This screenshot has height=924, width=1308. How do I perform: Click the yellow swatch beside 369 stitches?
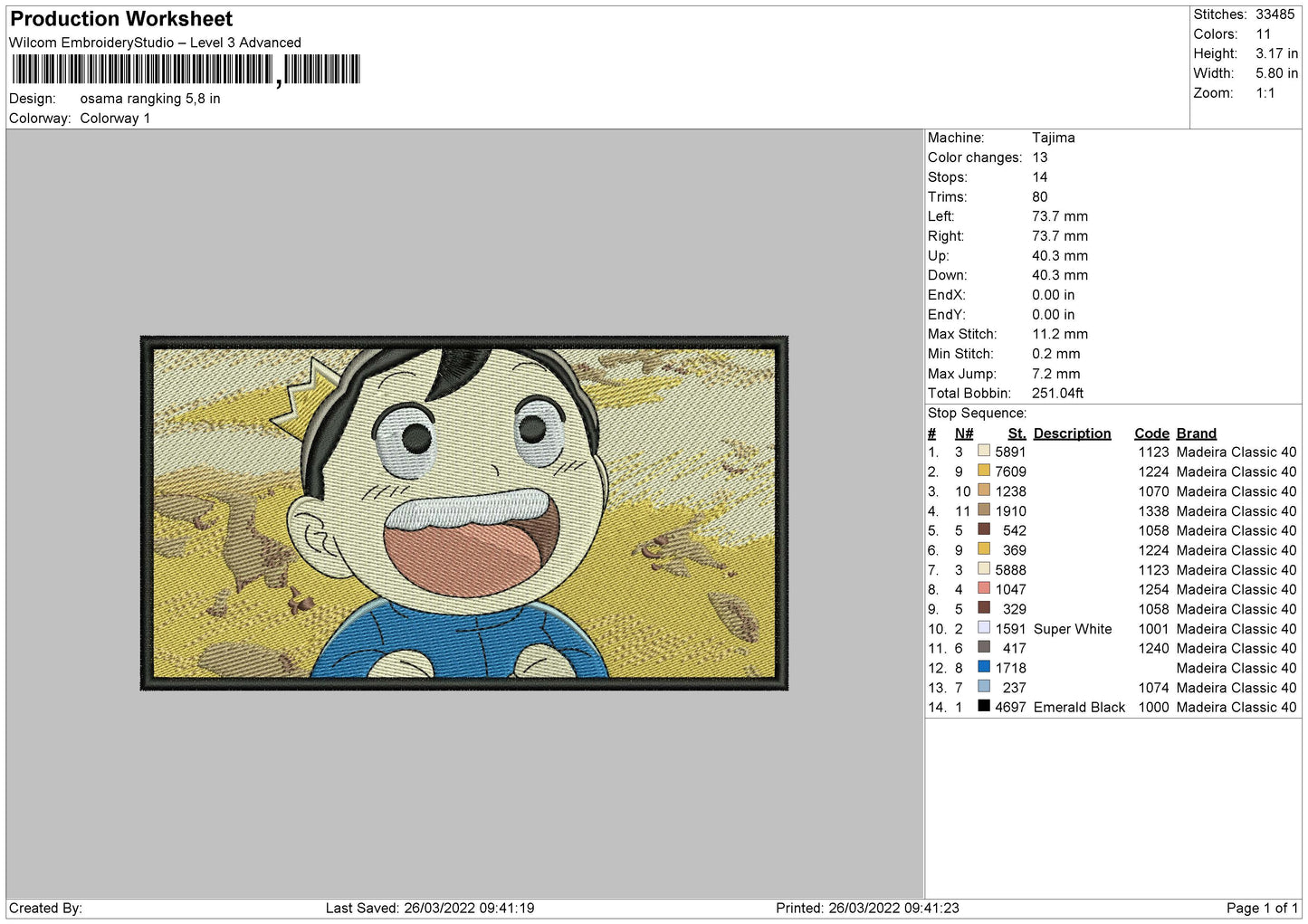click(x=984, y=549)
